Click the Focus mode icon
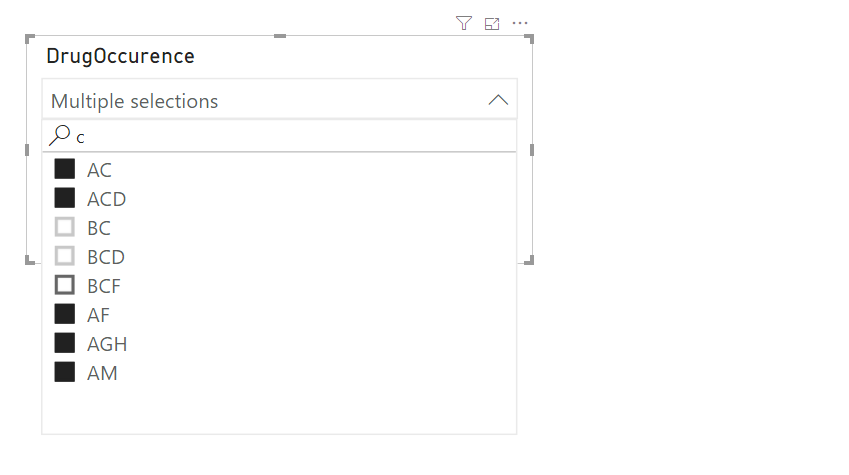 (491, 23)
